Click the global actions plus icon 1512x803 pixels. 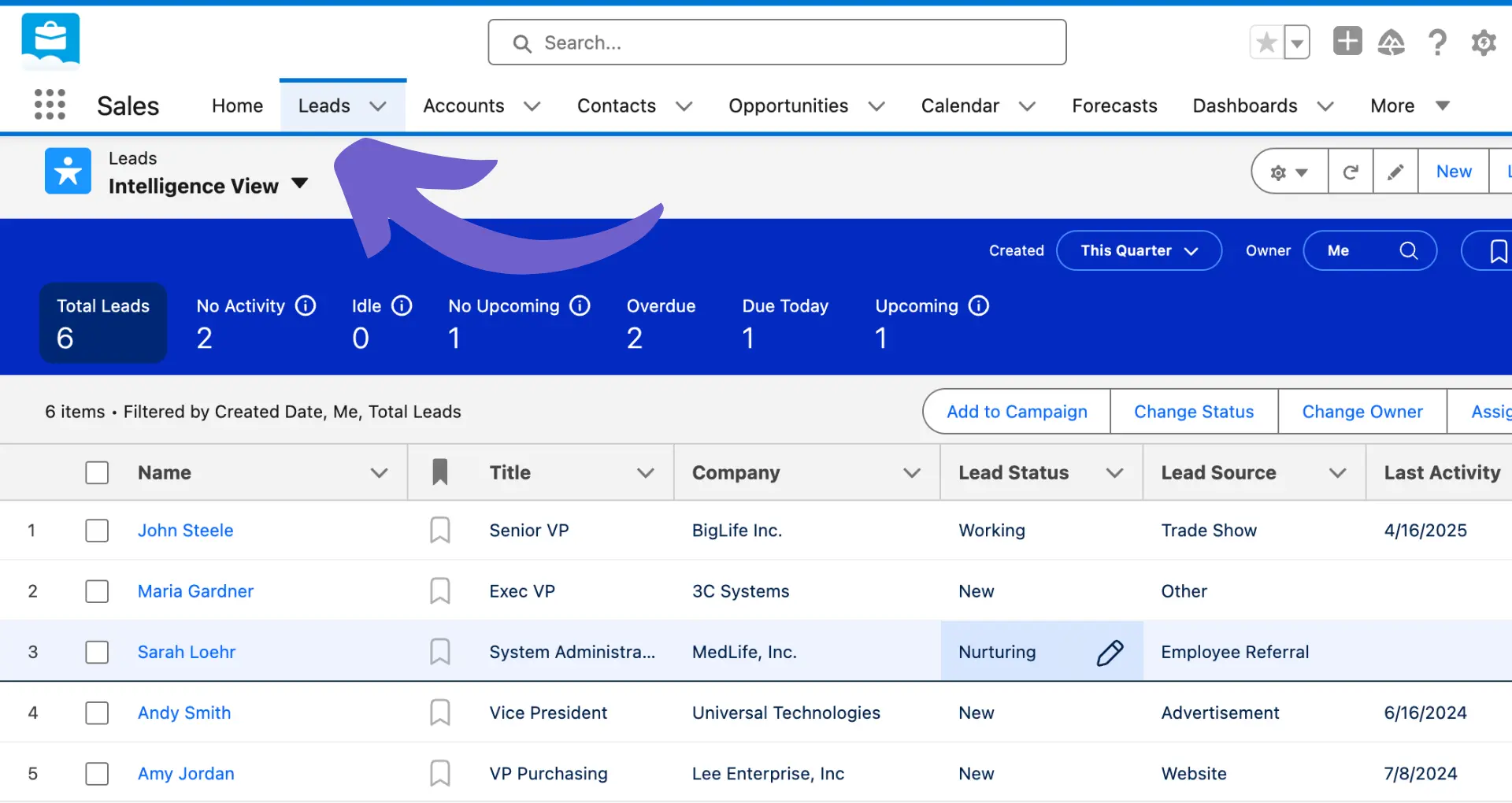(1347, 41)
